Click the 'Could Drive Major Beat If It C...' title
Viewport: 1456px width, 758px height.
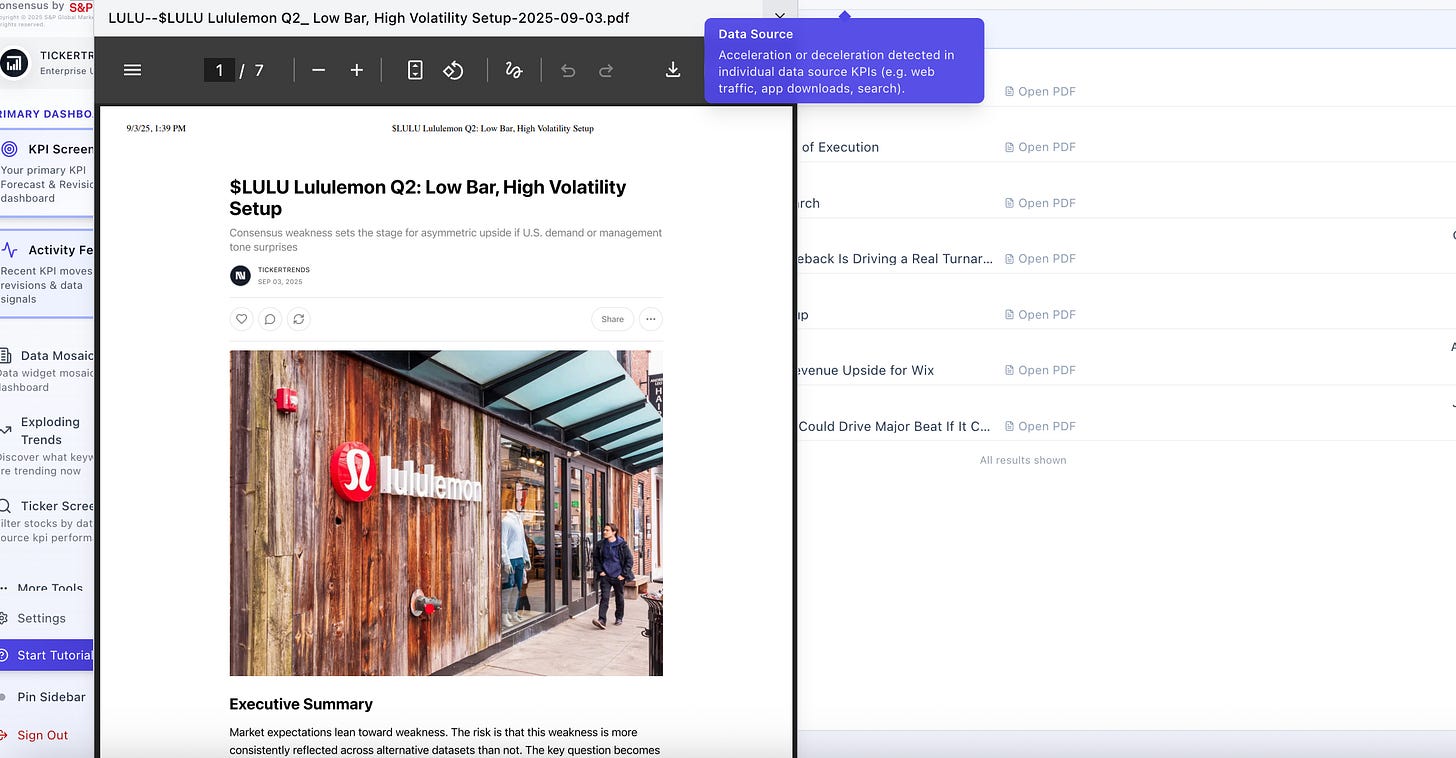[x=894, y=426]
